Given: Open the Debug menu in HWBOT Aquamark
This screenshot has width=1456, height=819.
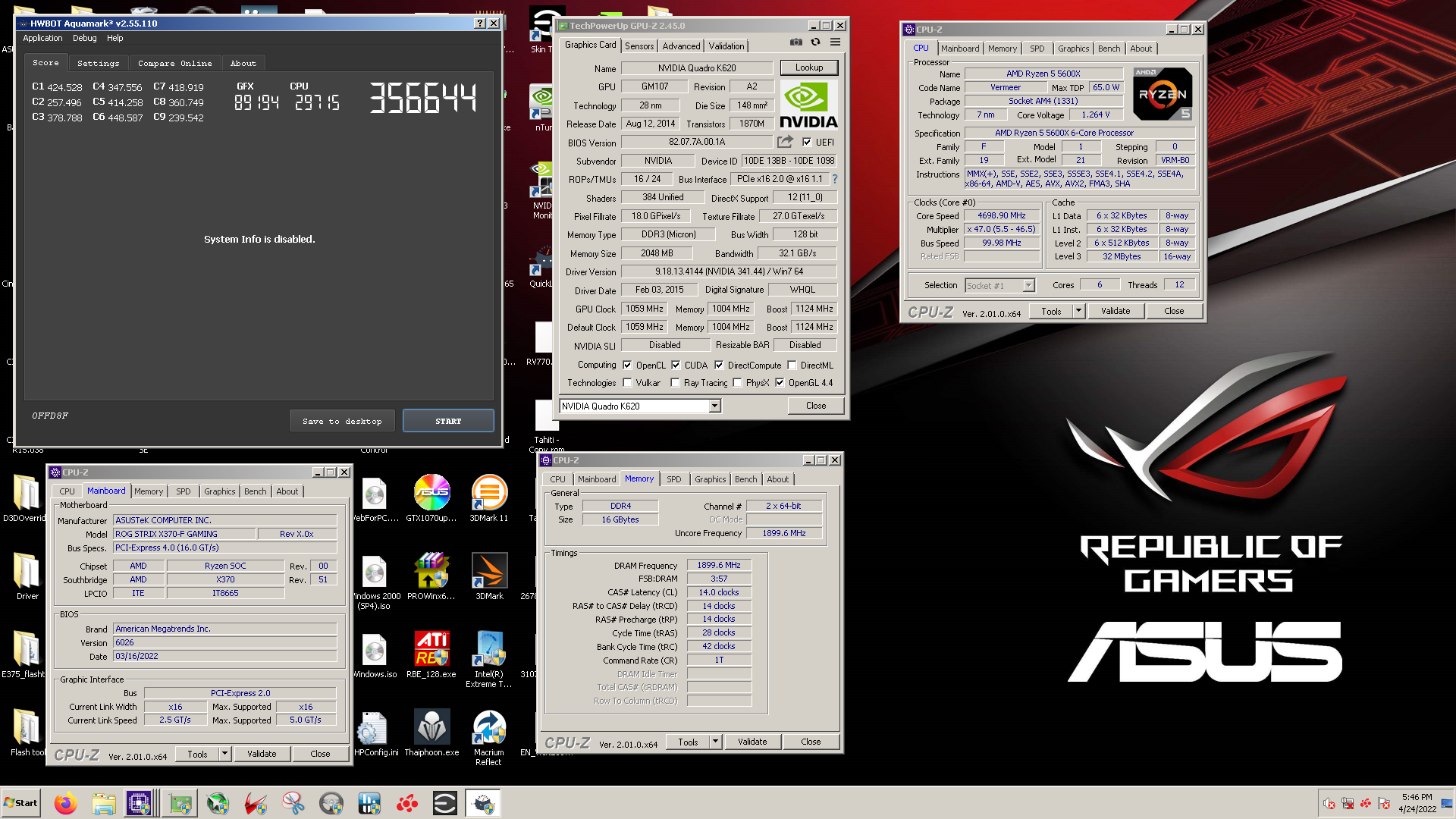Looking at the screenshot, I should [84, 38].
